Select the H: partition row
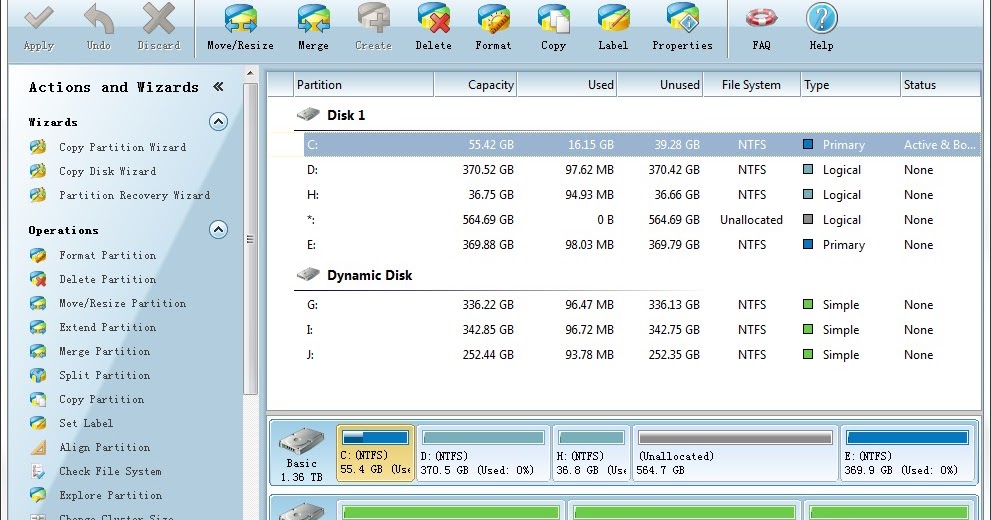The height and width of the screenshot is (520, 991). 641,195
